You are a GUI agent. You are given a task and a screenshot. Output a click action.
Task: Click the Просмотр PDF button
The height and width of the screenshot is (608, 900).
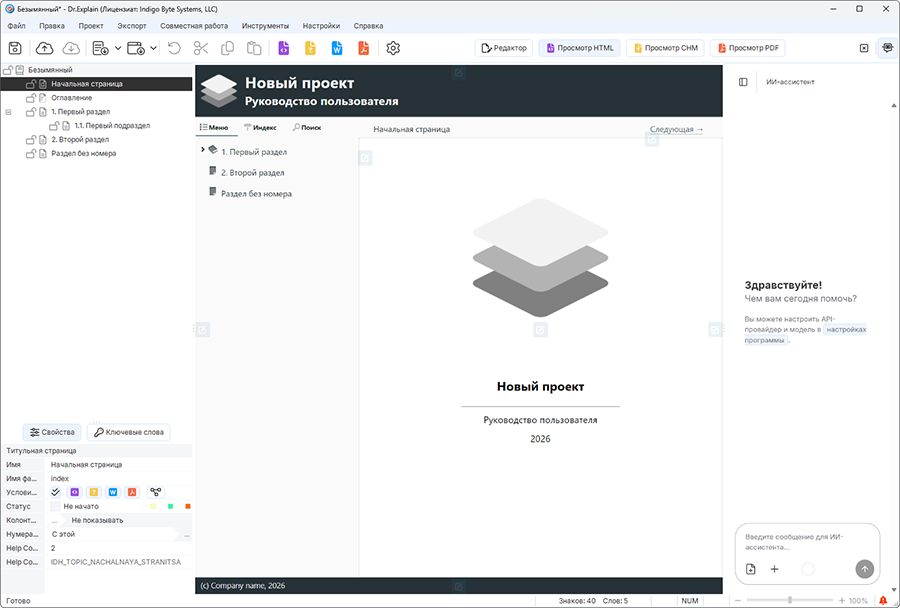(x=748, y=48)
